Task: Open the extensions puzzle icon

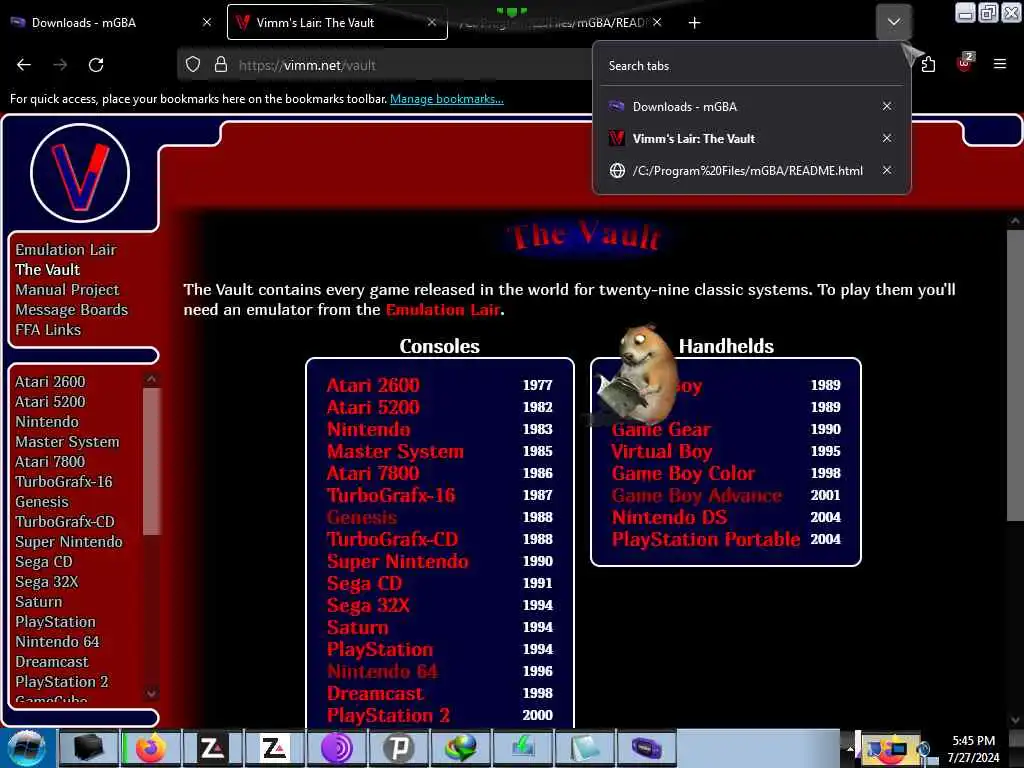Action: pyautogui.click(x=928, y=64)
